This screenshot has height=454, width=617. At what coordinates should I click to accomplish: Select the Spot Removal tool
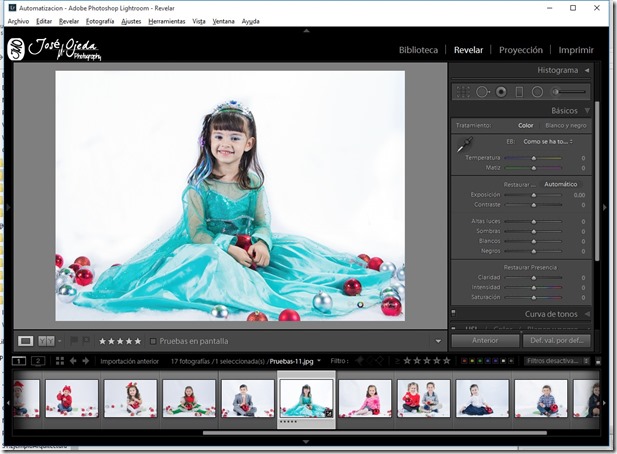pos(482,92)
